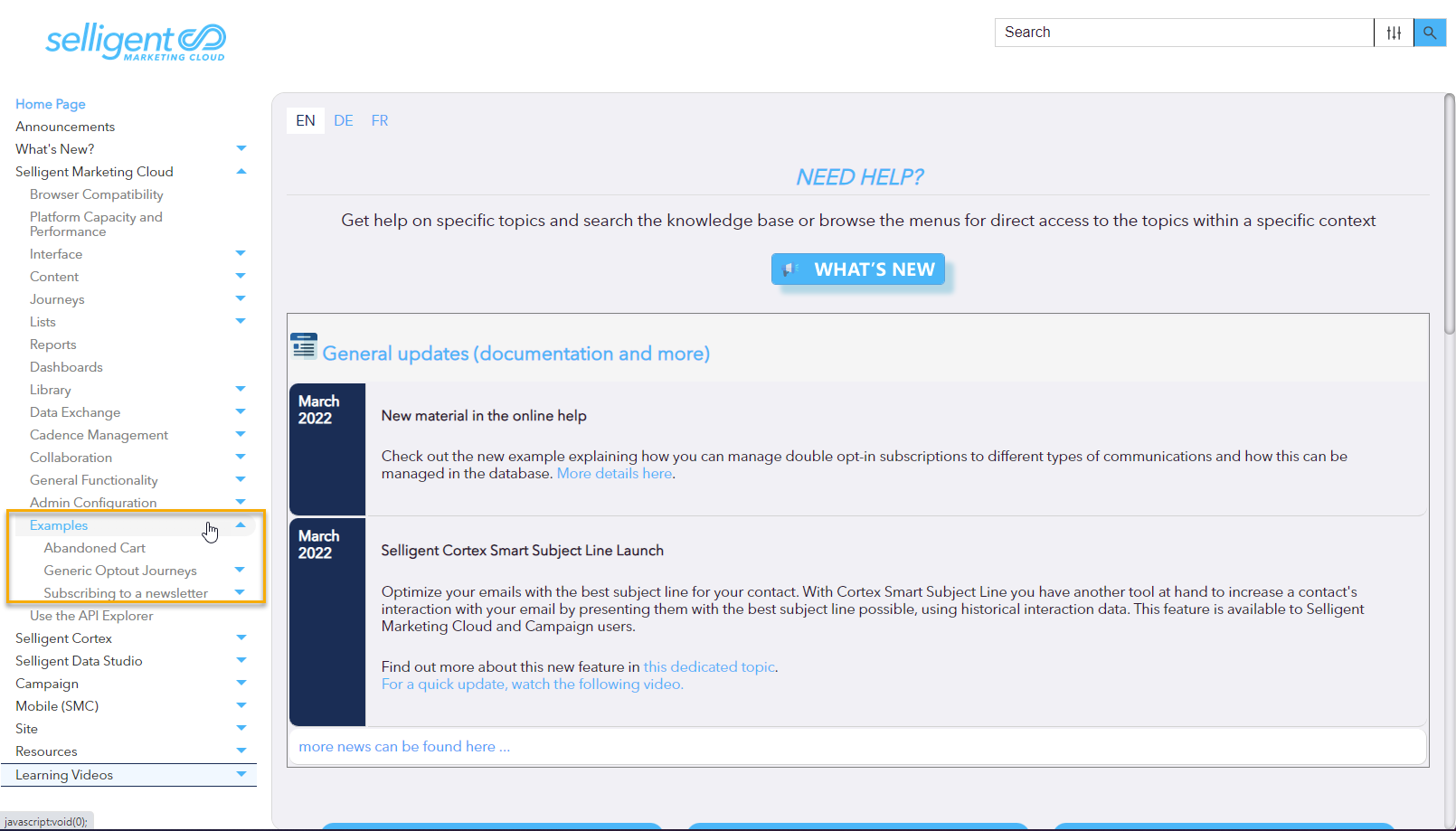This screenshot has height=831, width=1456.
Task: Select the EN language tab
Action: click(306, 121)
